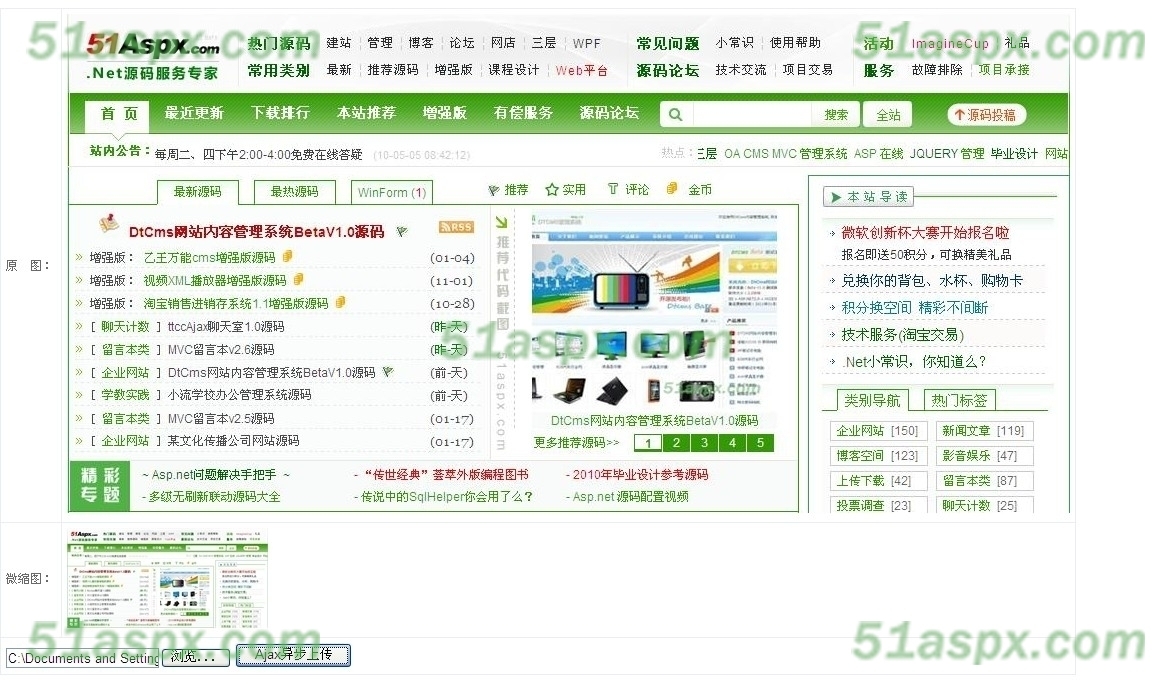1165x685 pixels.
Task: Open 某文化传播公司网站源码 link
Action: click(x=233, y=441)
